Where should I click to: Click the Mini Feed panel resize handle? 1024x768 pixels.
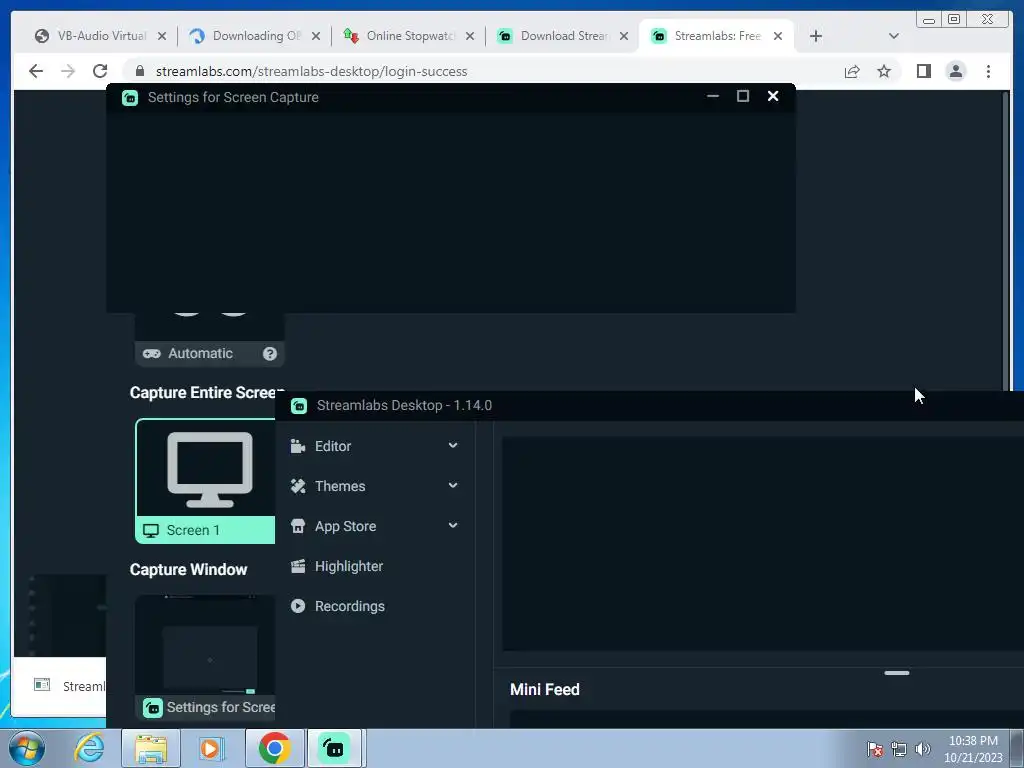click(x=897, y=673)
